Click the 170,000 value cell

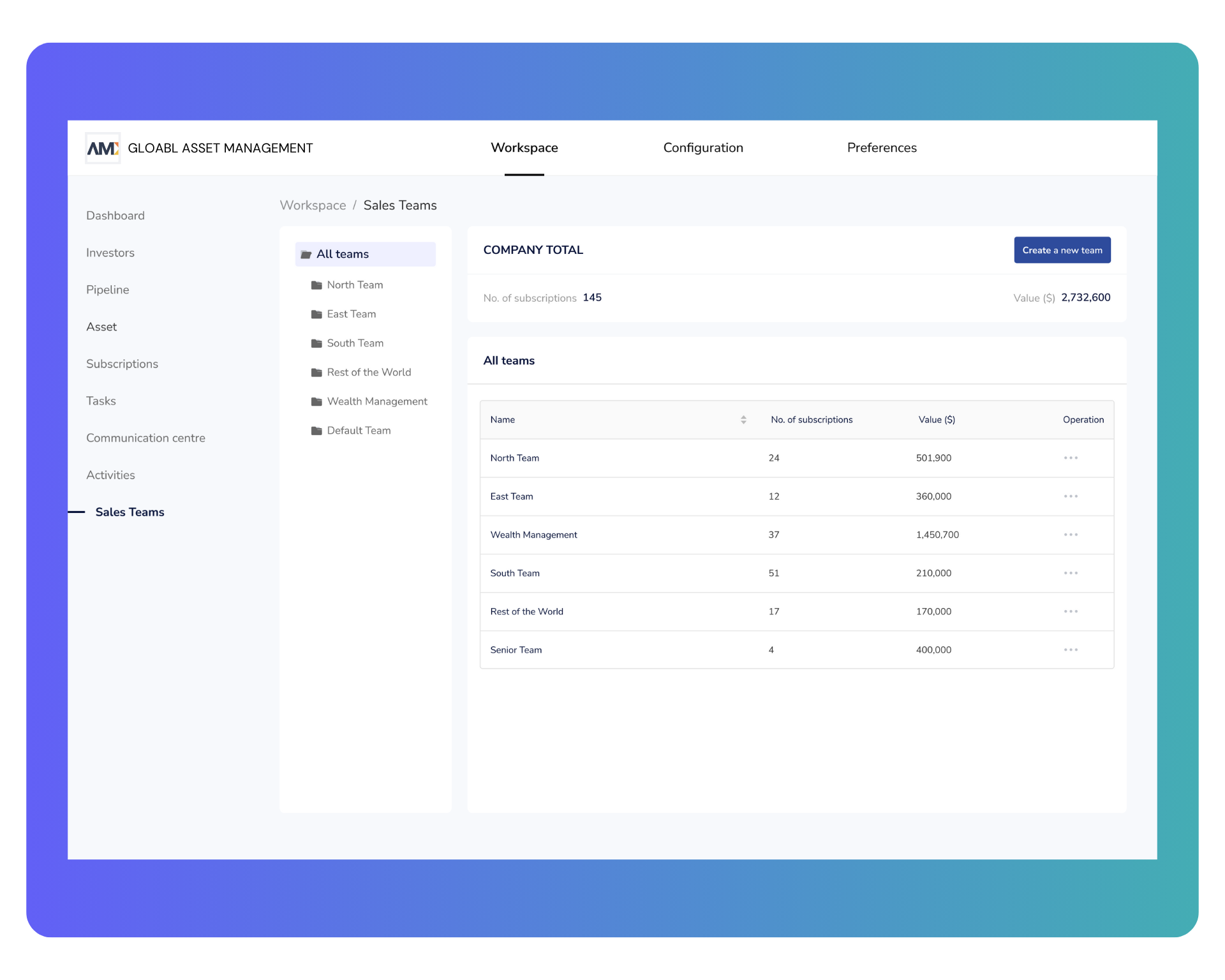click(933, 611)
